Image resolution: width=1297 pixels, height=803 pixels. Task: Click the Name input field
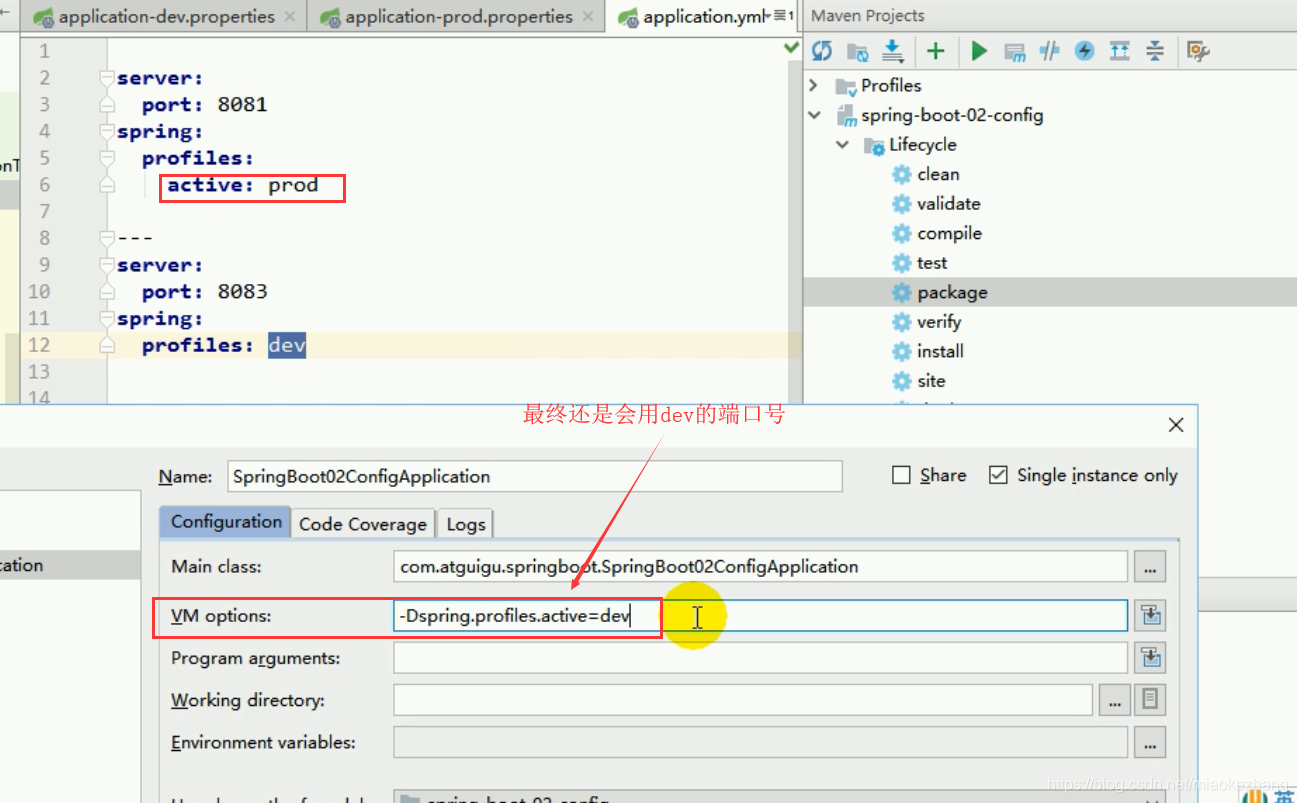click(x=535, y=476)
